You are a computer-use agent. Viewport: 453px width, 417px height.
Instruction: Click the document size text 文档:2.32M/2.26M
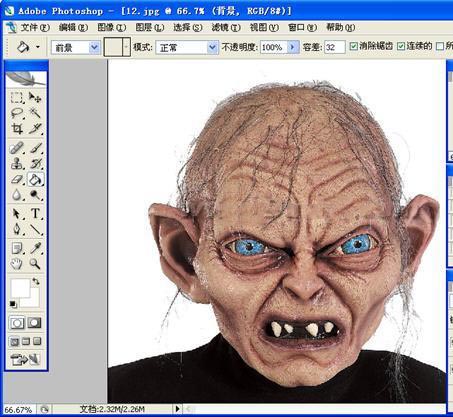(112, 409)
